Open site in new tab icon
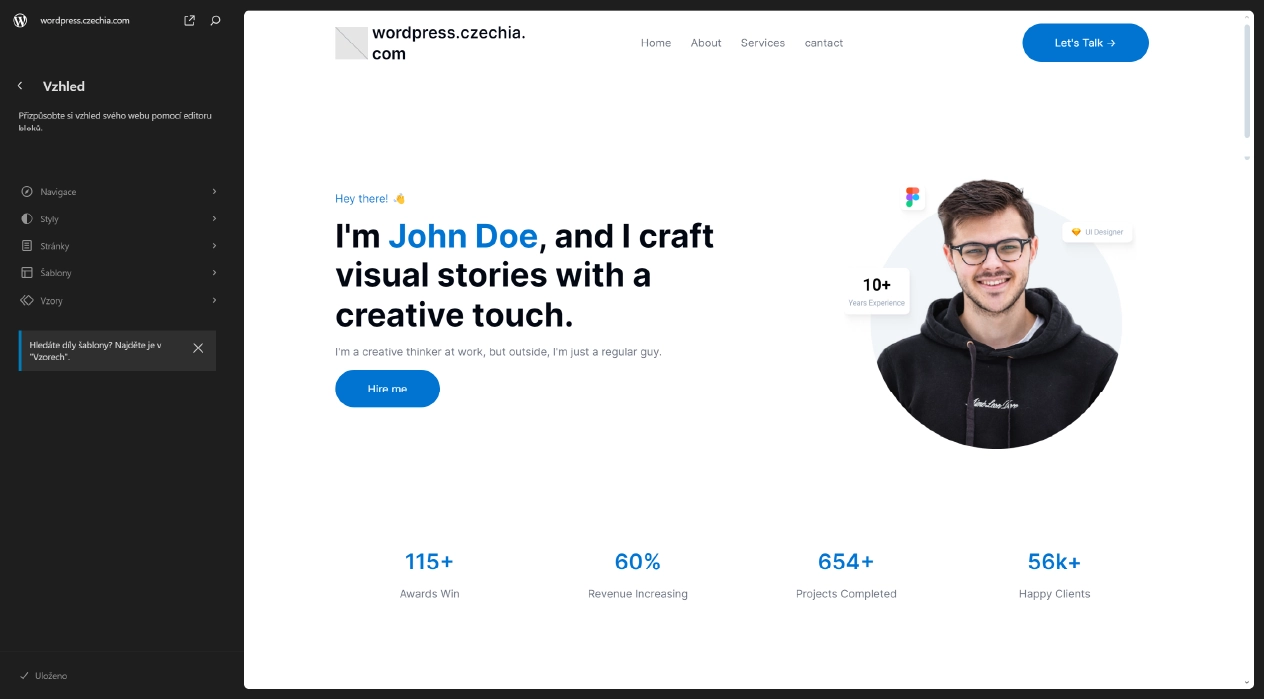The width and height of the screenshot is (1264, 699). coord(190,20)
